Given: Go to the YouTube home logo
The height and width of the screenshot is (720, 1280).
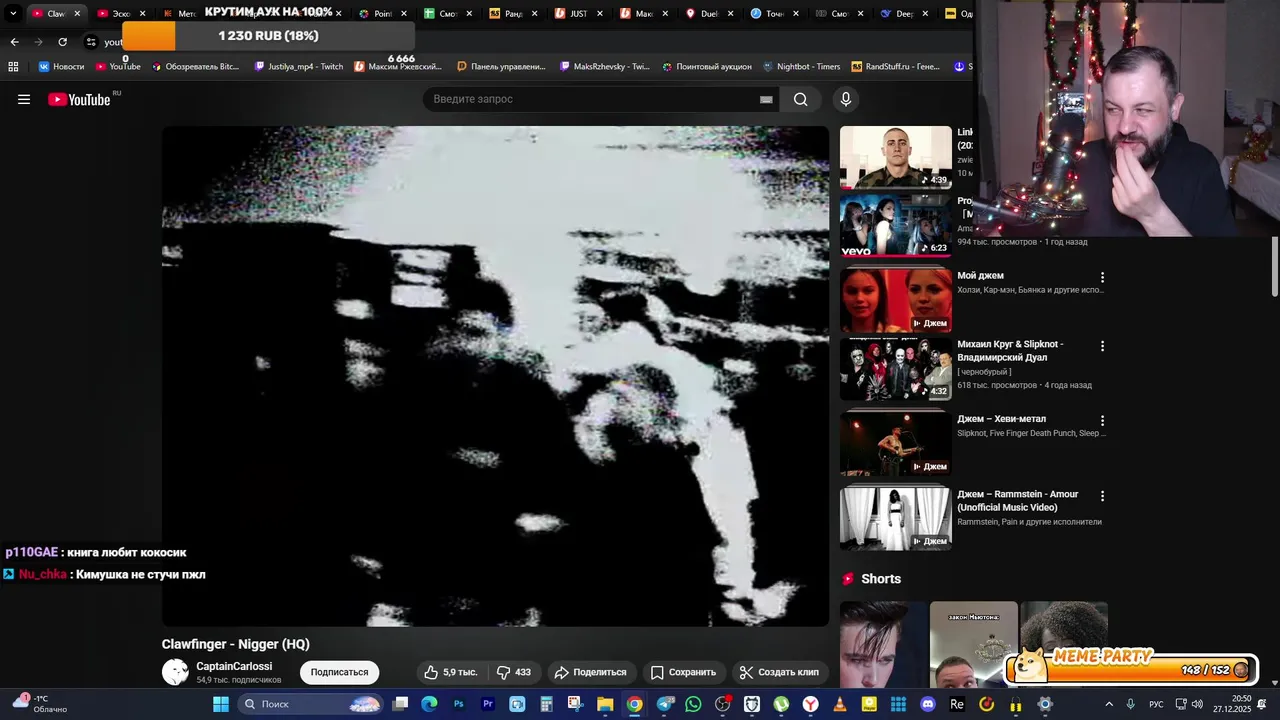Looking at the screenshot, I should click(79, 99).
